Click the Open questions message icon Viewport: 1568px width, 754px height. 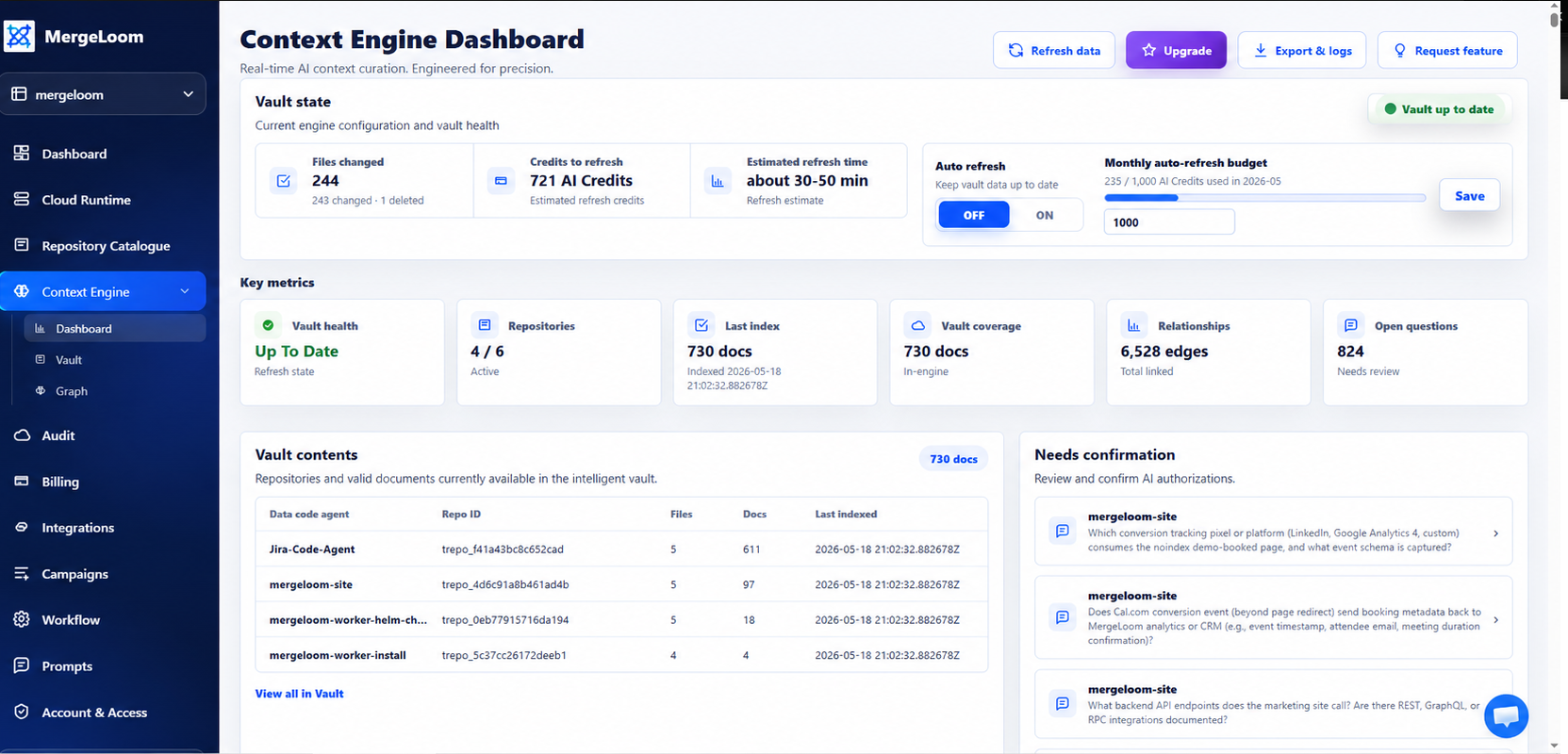[1350, 325]
